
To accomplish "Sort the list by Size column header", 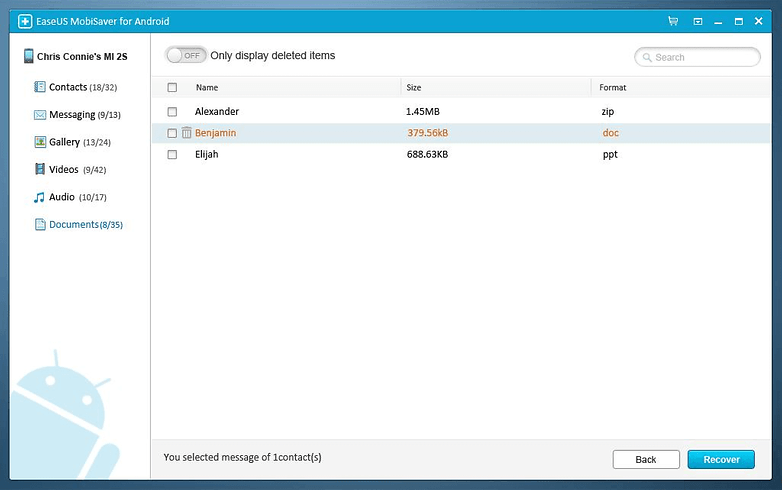I will click(x=414, y=88).
